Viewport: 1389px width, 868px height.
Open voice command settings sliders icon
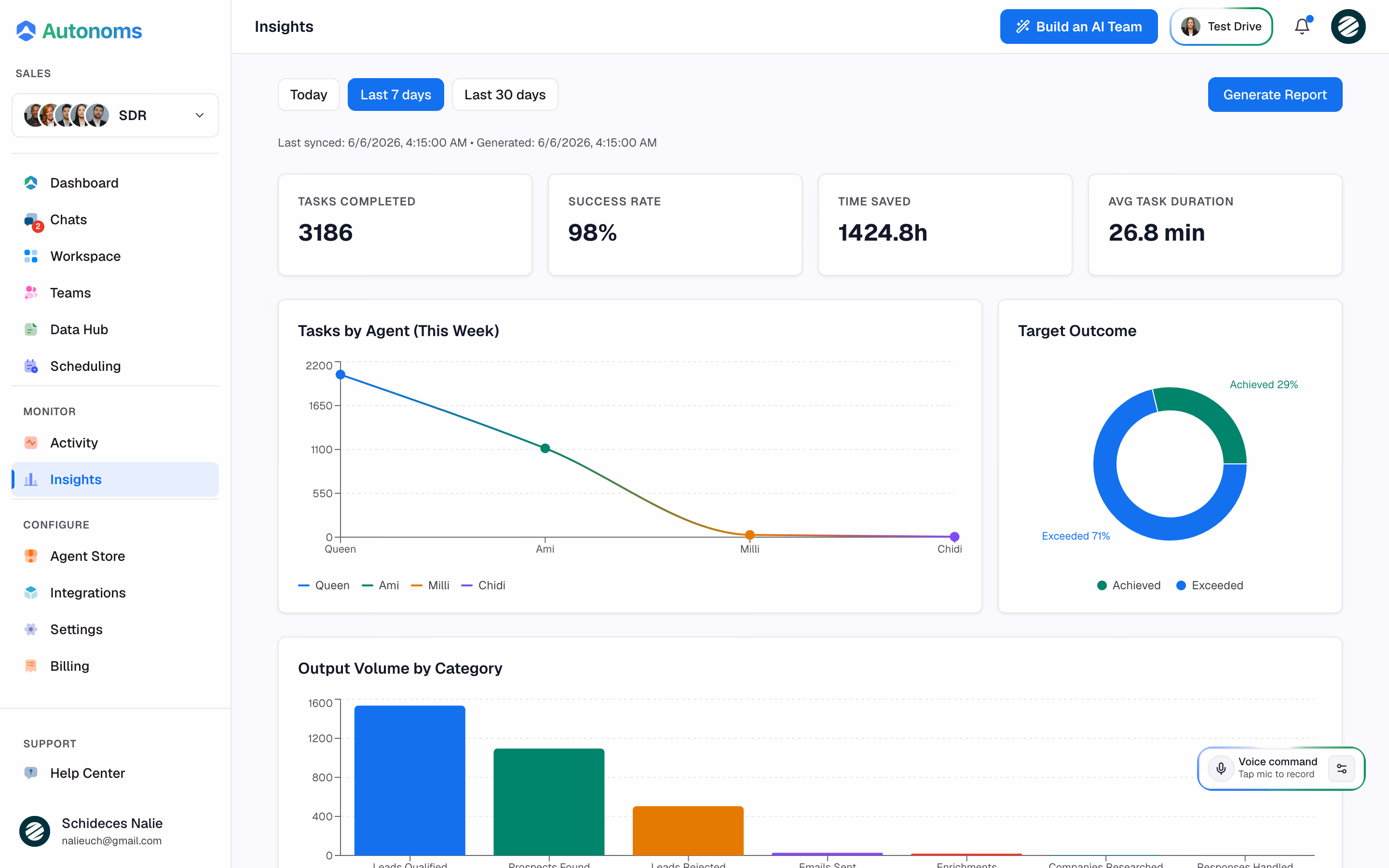(x=1342, y=769)
